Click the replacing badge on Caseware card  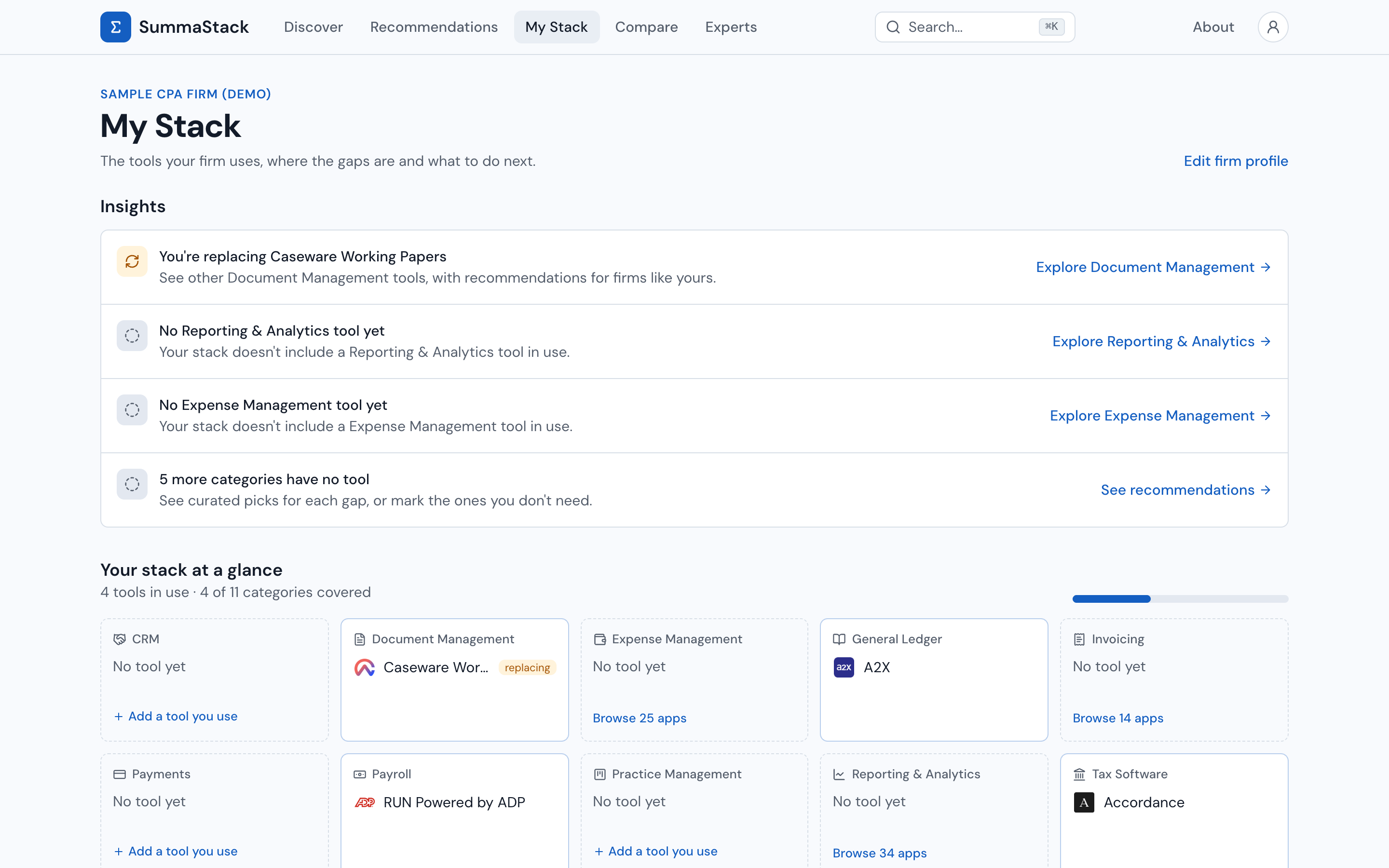point(527,667)
